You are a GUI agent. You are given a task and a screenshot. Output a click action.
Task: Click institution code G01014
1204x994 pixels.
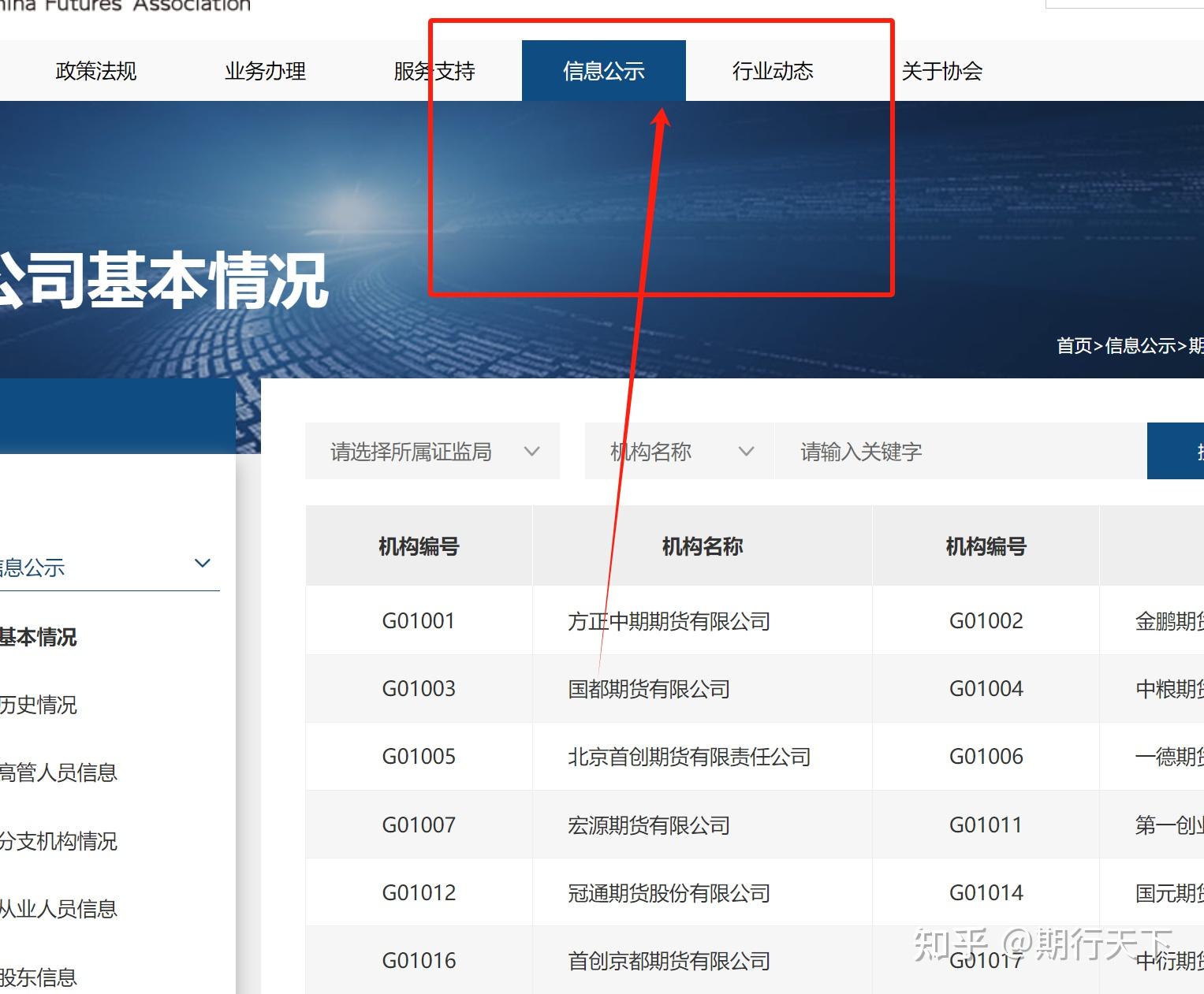(986, 893)
